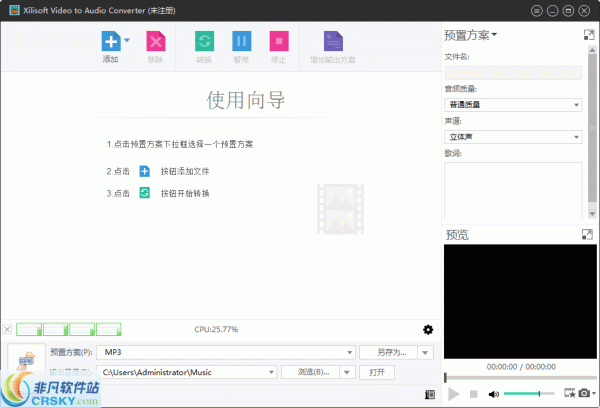600x408 pixels.
Task: Expand the preview panel with its arrow icon
Action: (x=587, y=234)
